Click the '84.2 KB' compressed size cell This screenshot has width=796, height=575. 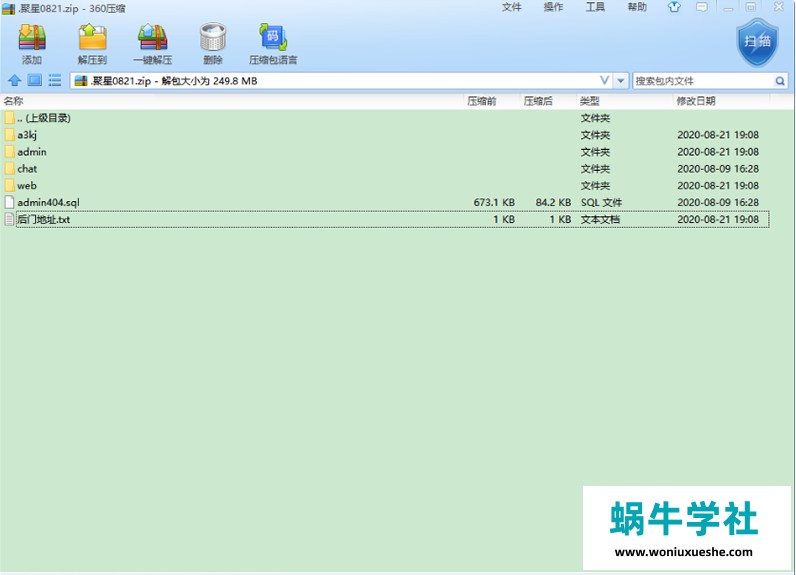(553, 202)
